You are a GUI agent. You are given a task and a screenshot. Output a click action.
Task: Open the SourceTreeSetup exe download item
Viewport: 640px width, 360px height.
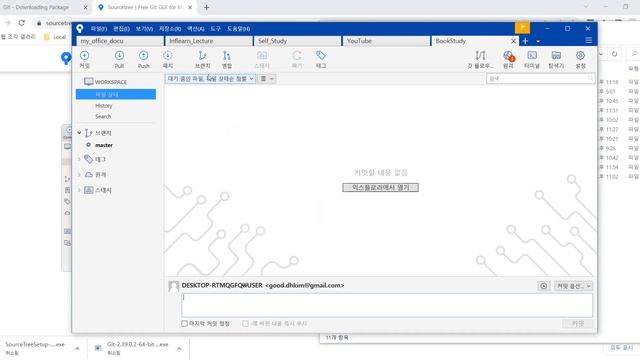coord(36,348)
